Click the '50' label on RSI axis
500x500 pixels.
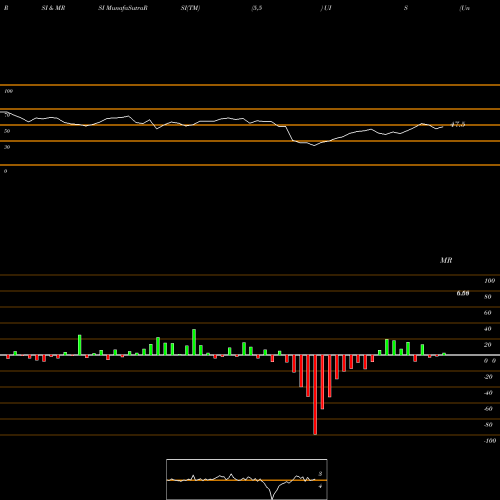tap(7, 131)
